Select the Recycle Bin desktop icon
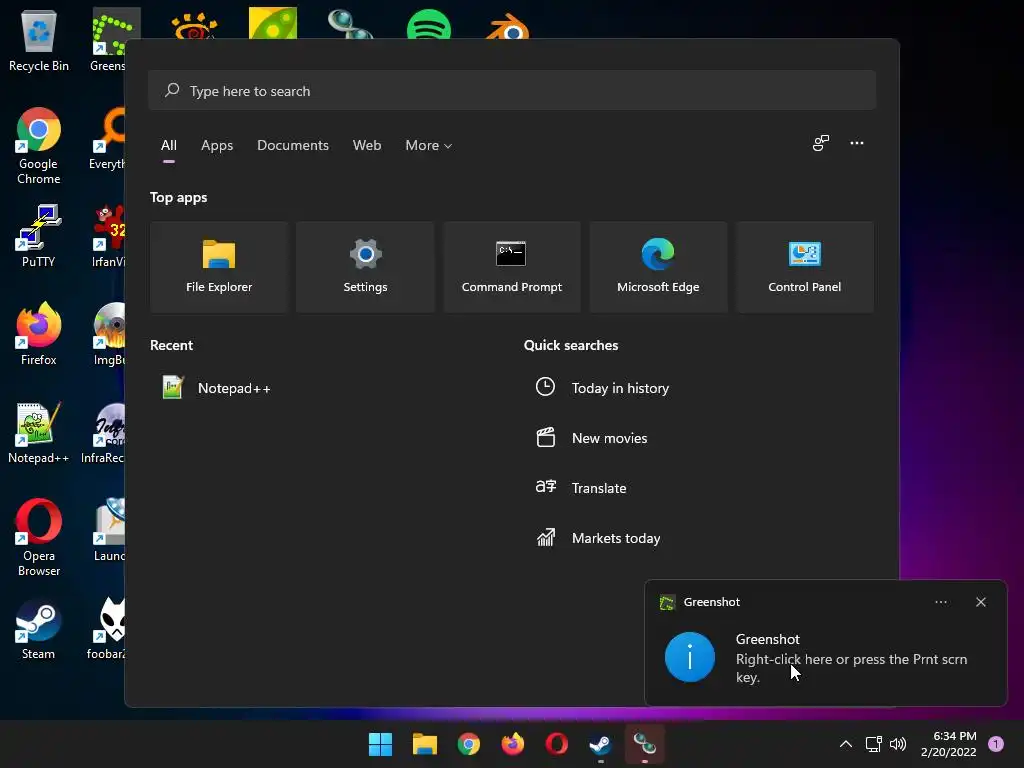Image resolution: width=1024 pixels, height=768 pixels. pos(39,41)
